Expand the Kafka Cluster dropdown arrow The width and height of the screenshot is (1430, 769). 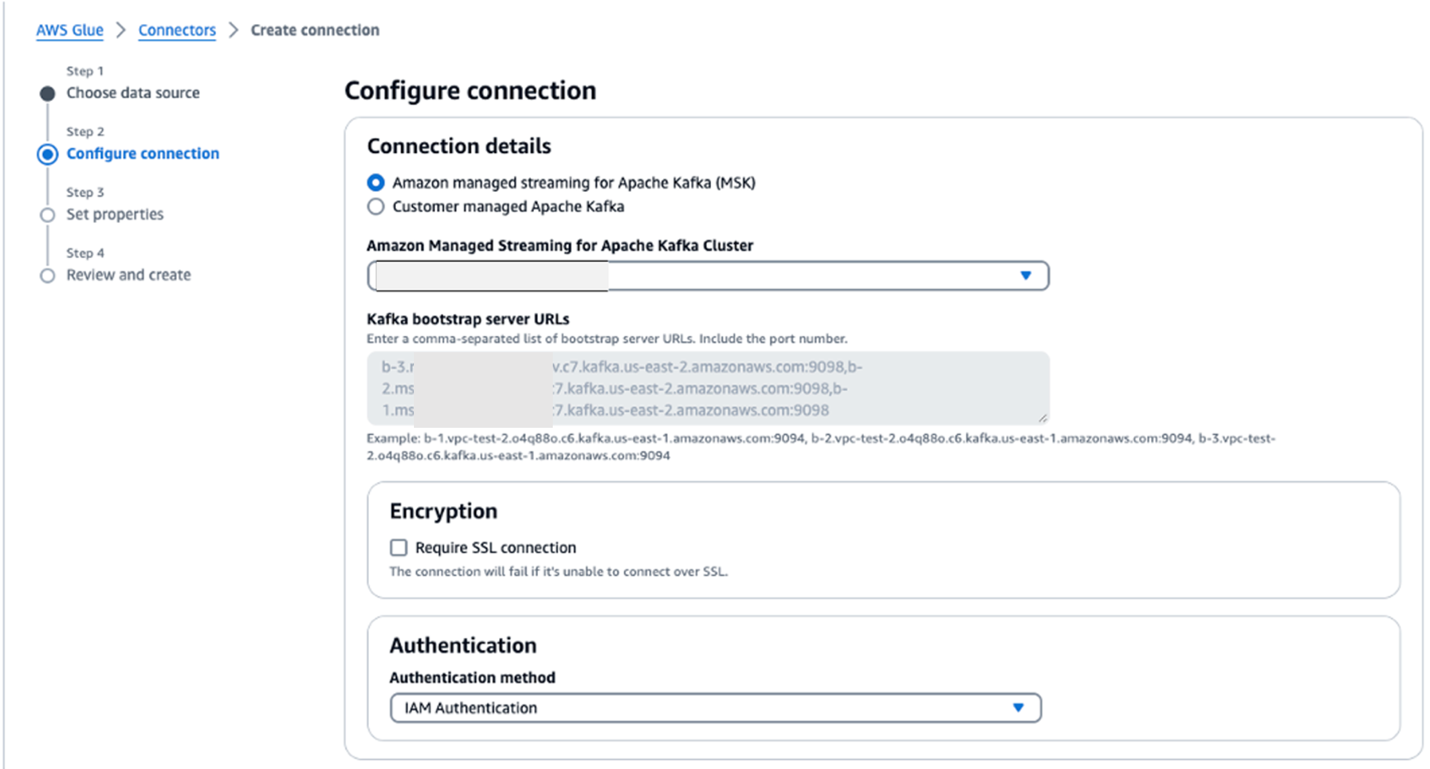[1025, 276]
